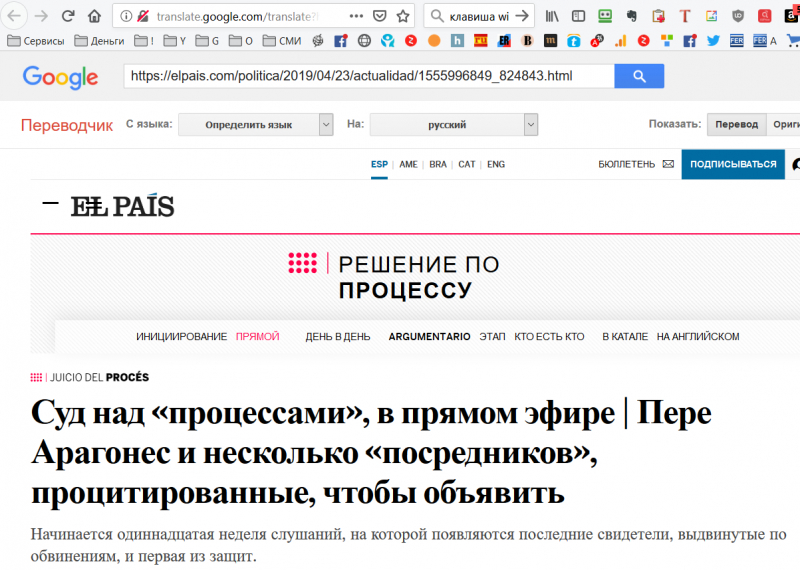Open the page actions three-dot menu
The height and width of the screenshot is (570, 800).
(356, 16)
